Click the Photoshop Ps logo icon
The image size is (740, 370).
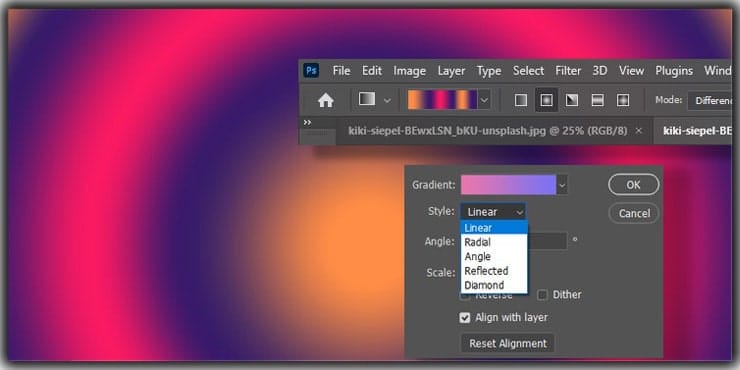(311, 71)
